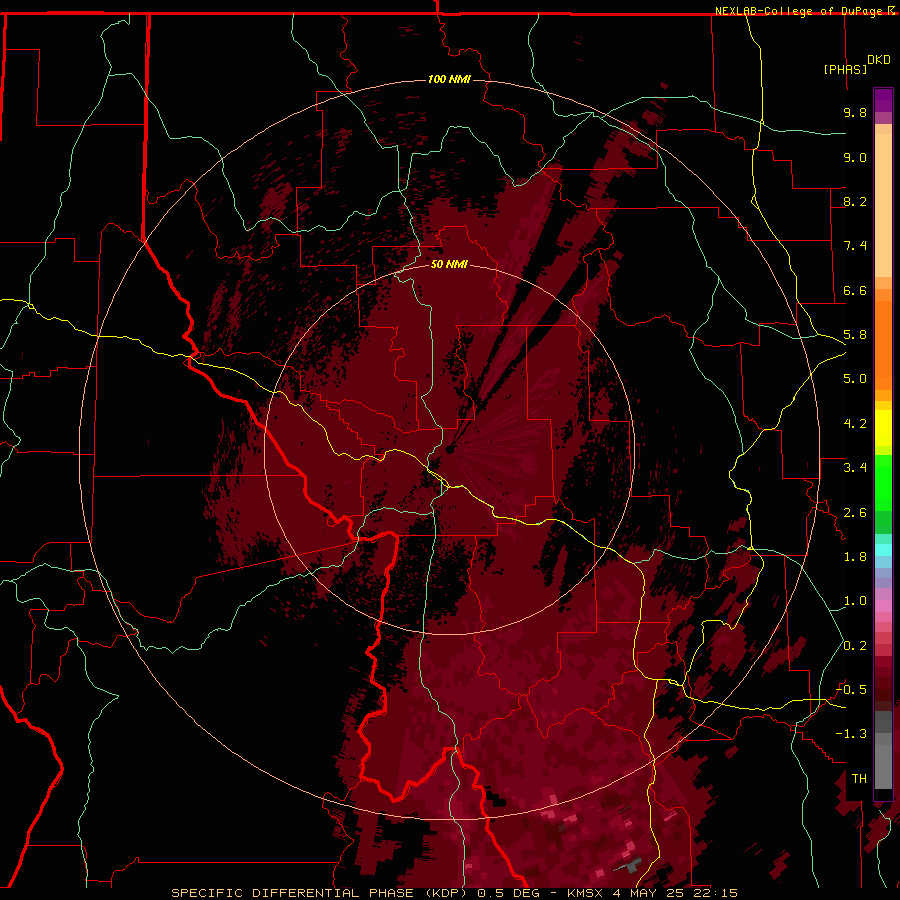This screenshot has height=900, width=900.
Task: Click the [PHAS] legend label
Action: pyautogui.click(x=845, y=70)
